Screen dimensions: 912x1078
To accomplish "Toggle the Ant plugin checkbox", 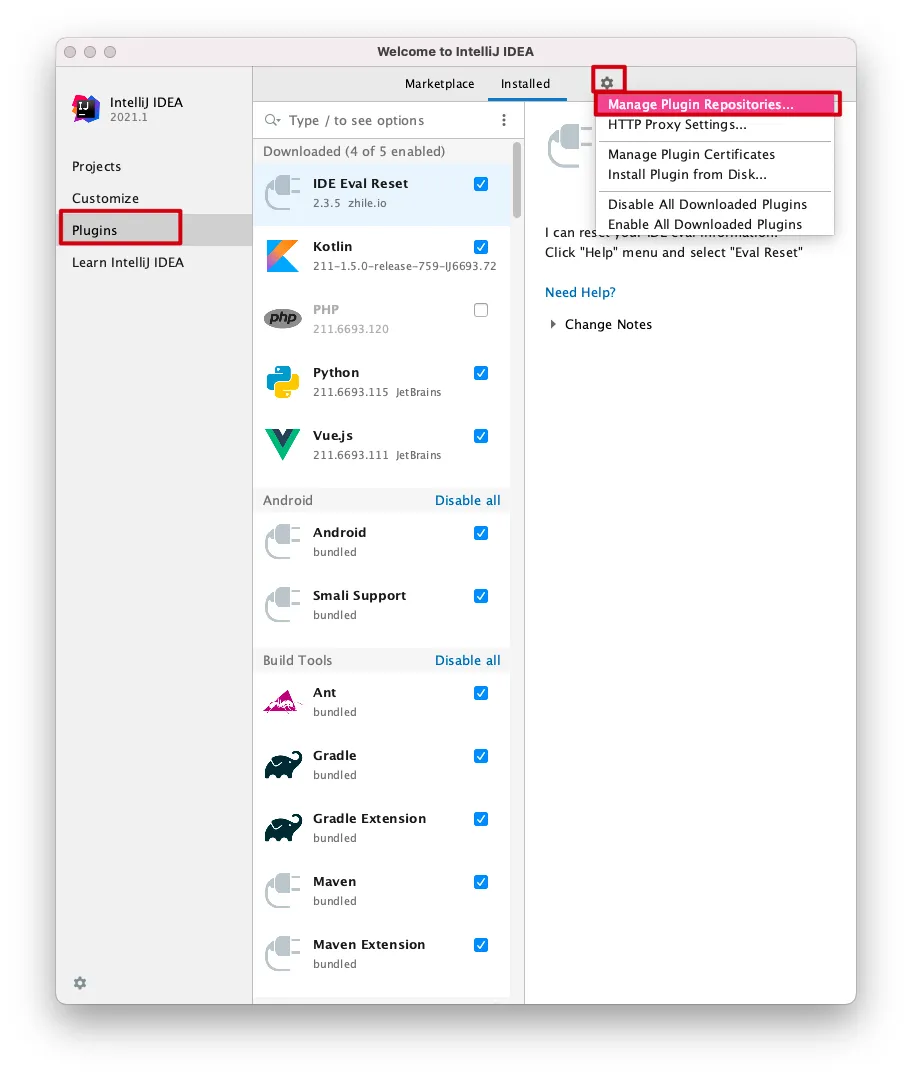I will click(481, 693).
